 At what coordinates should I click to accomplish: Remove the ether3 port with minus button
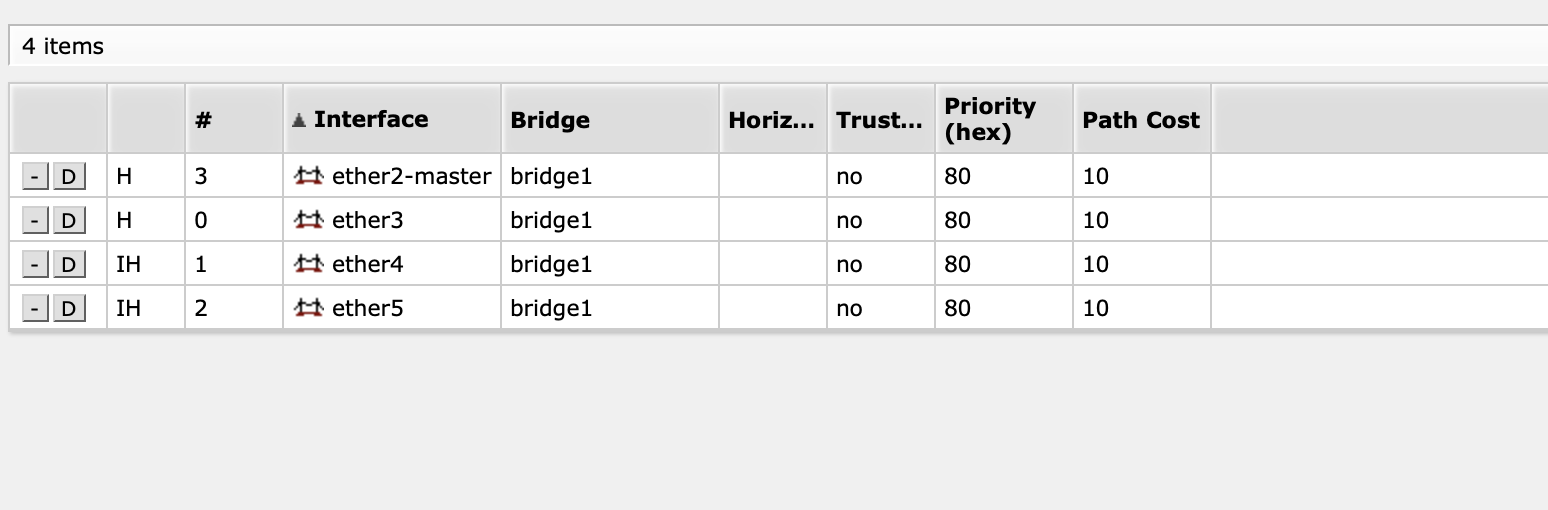pyautogui.click(x=35, y=221)
